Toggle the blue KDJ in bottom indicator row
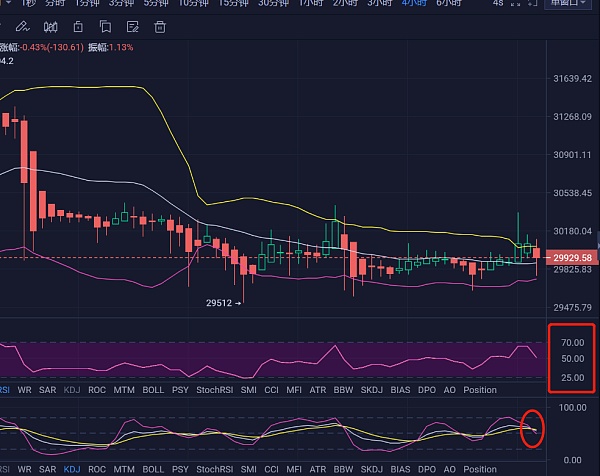 [x=72, y=469]
